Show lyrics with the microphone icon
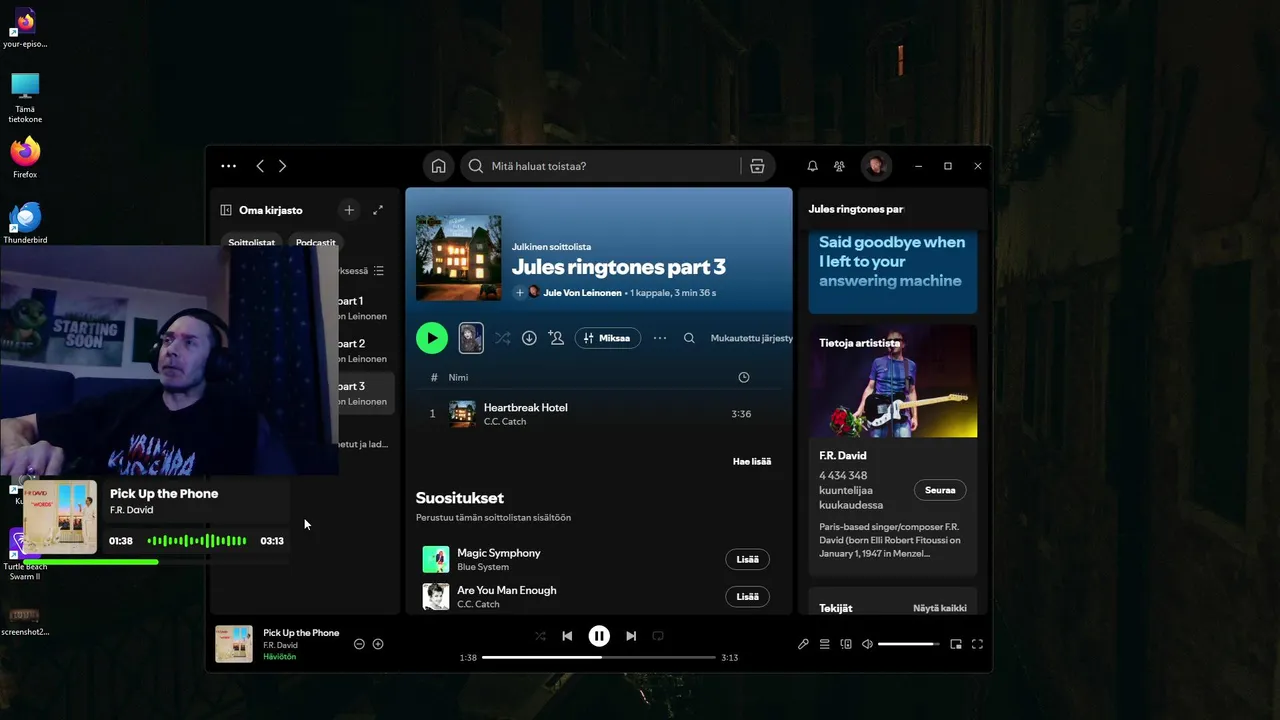1280x720 pixels. (803, 644)
